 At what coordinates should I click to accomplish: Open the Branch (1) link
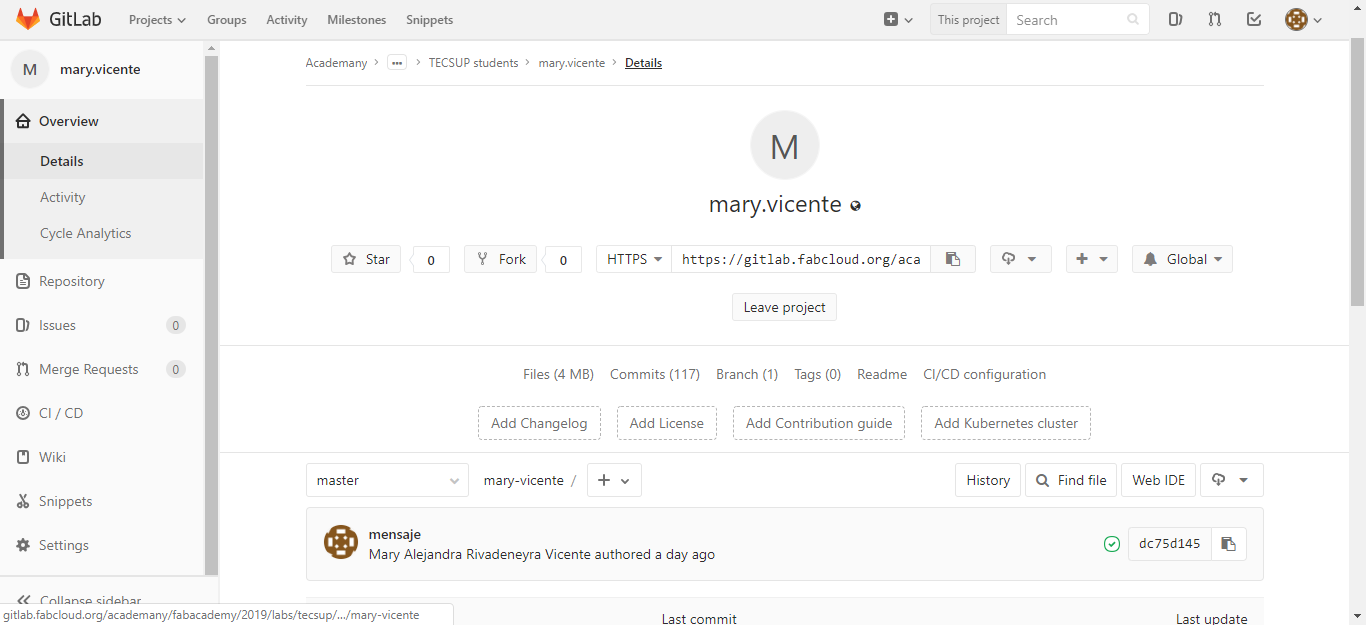pos(747,374)
